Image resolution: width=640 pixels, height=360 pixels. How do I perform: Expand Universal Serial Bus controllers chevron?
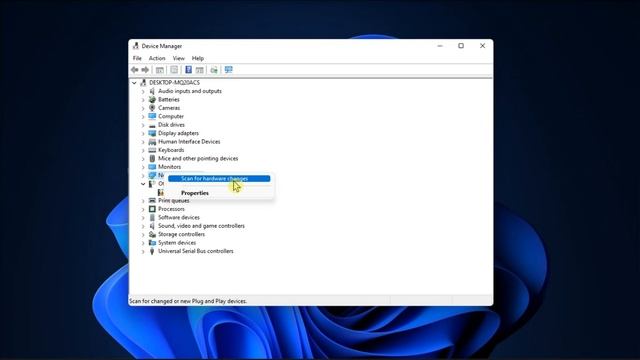(x=143, y=251)
